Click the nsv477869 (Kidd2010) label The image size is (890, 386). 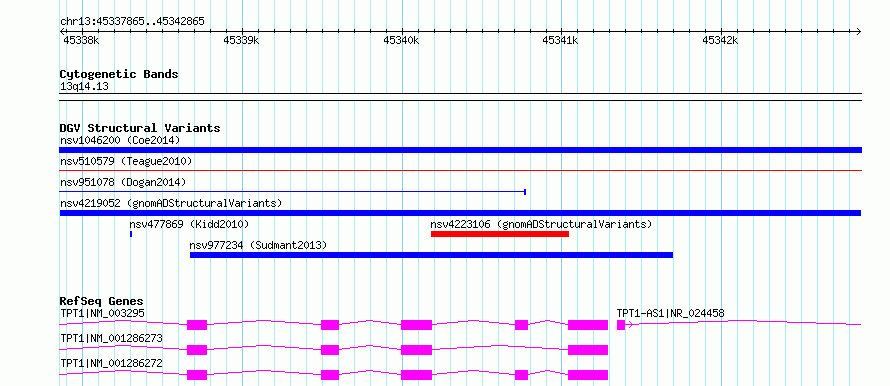(189, 224)
